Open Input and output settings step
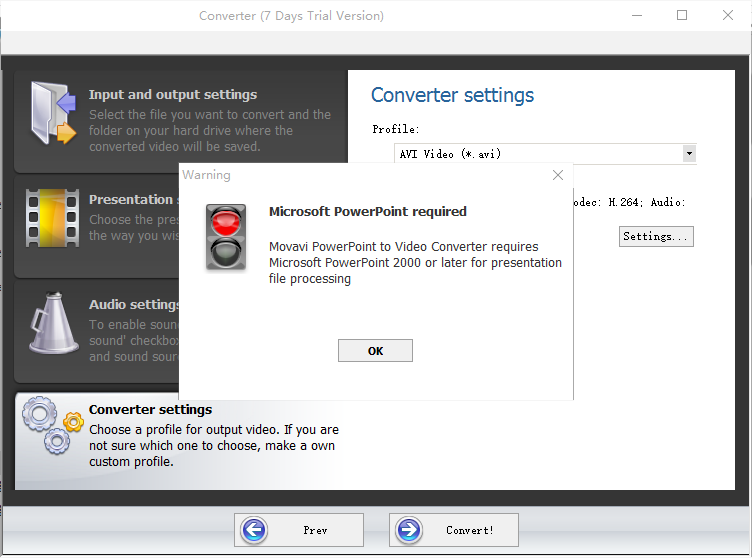Screen dimensions: 752x558 (x=181, y=121)
